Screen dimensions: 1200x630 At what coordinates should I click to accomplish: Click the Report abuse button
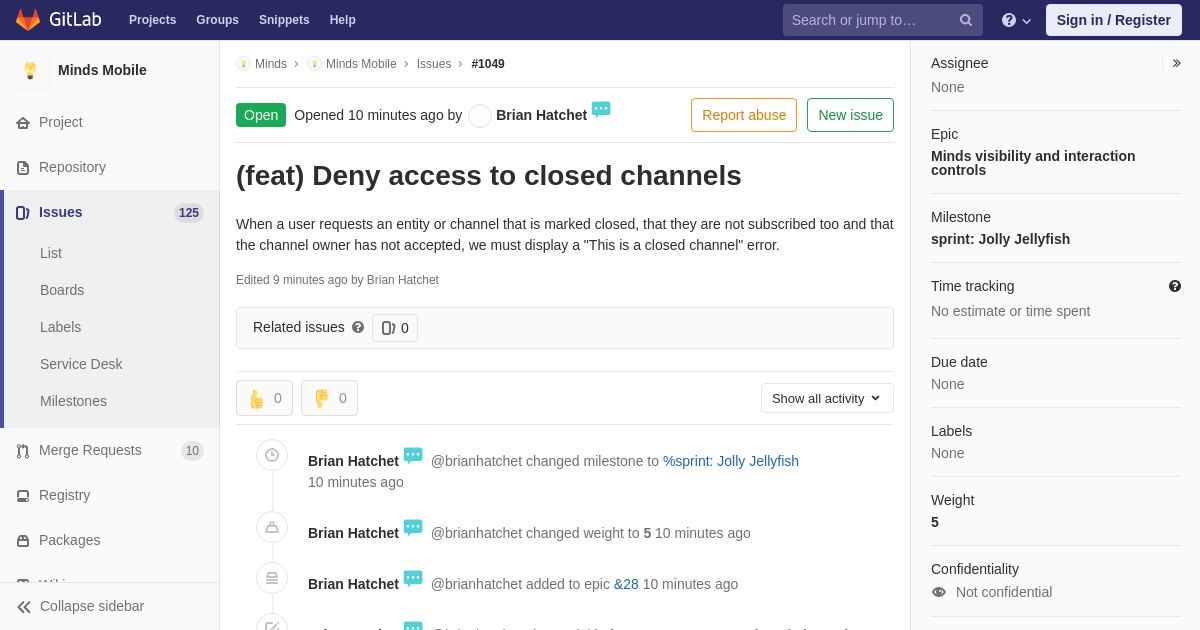(x=744, y=115)
